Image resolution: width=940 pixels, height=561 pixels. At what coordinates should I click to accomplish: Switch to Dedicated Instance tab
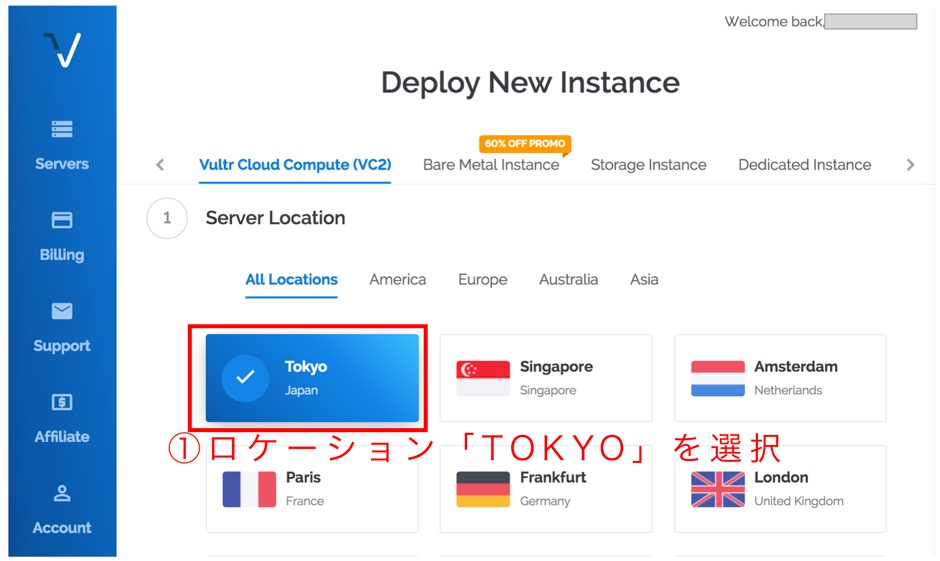pos(804,165)
